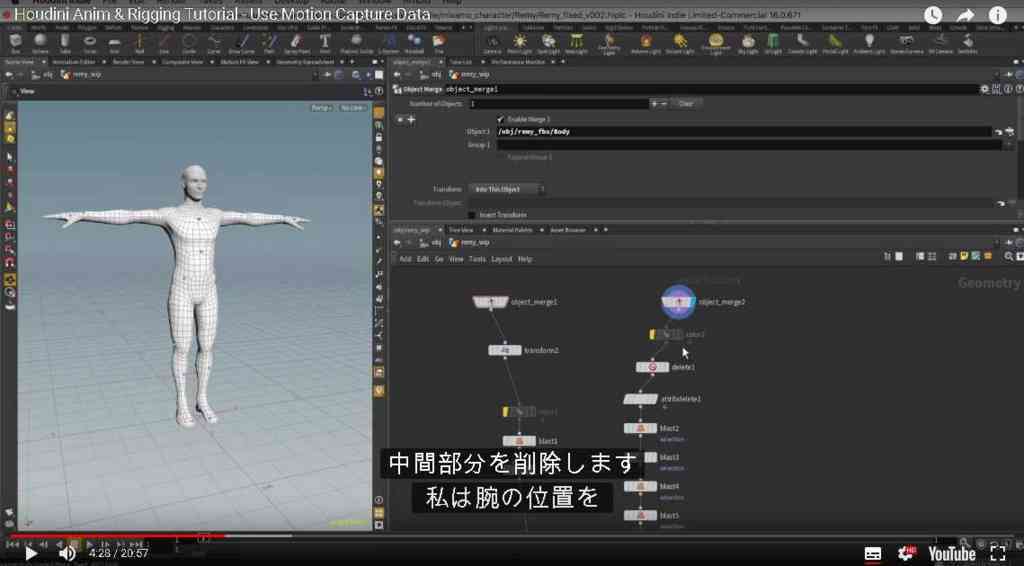The width and height of the screenshot is (1024, 566).
Task: Toggle Enable Merge 1 checkbox
Action: pos(501,119)
